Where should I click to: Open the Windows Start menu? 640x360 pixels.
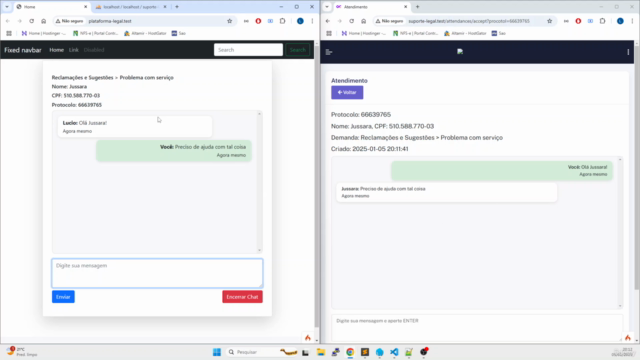(x=217, y=352)
